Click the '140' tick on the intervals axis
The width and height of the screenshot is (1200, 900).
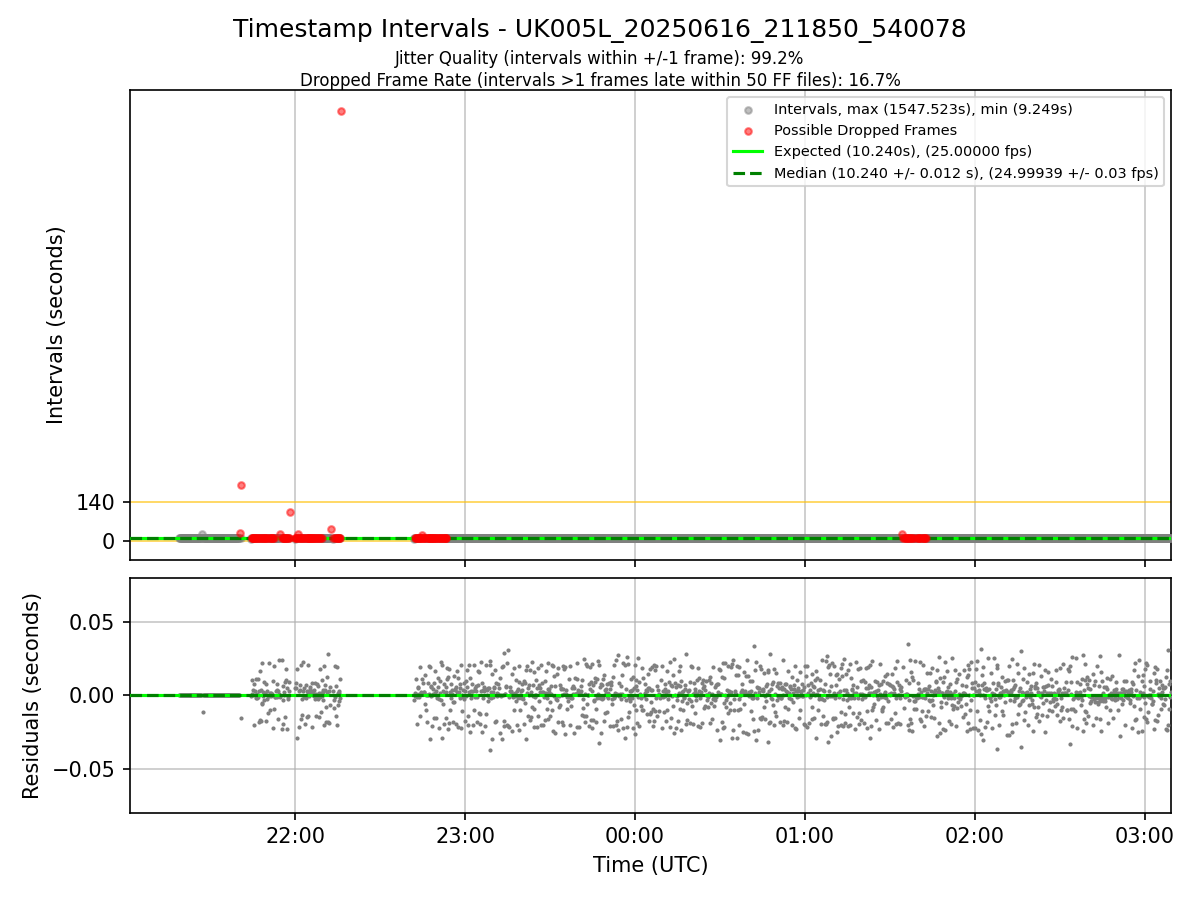coord(95,503)
